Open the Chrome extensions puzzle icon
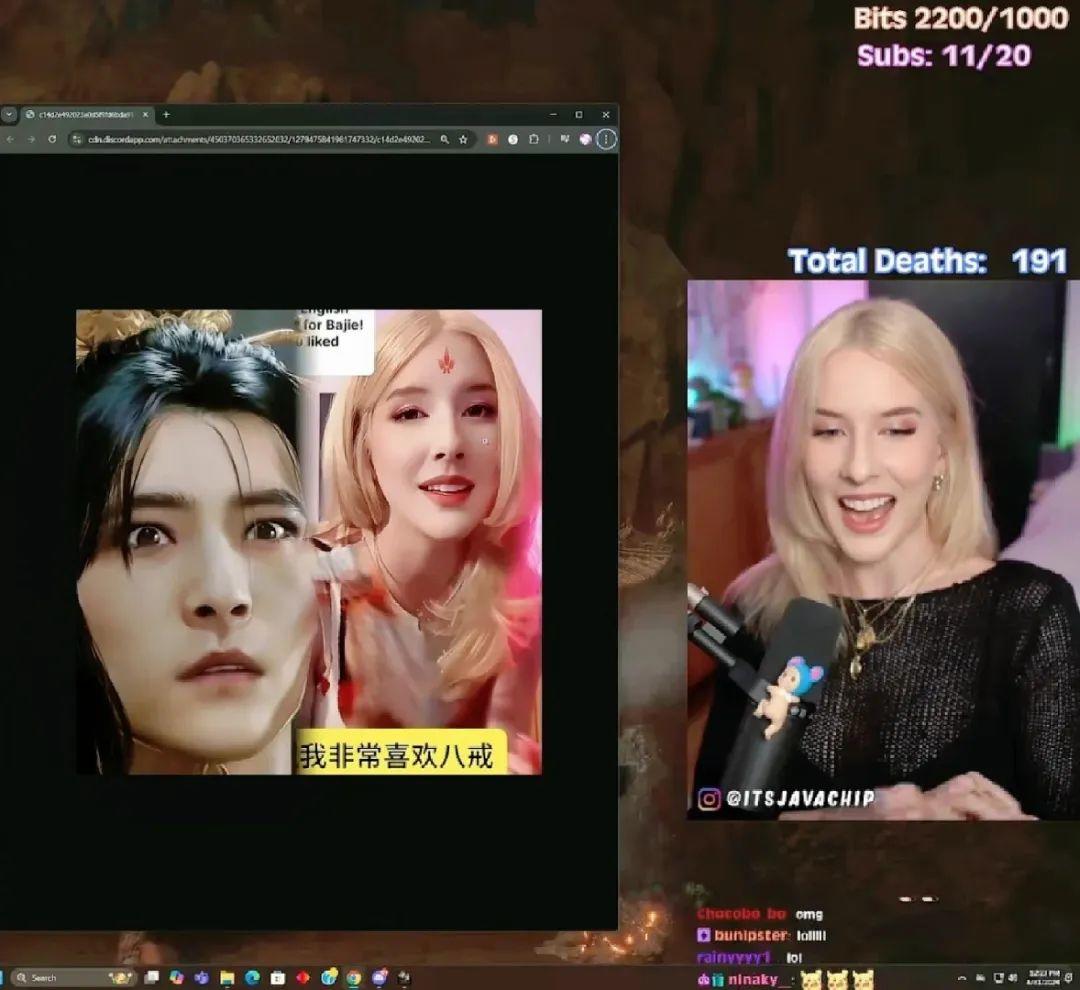1080x990 pixels. pos(534,139)
